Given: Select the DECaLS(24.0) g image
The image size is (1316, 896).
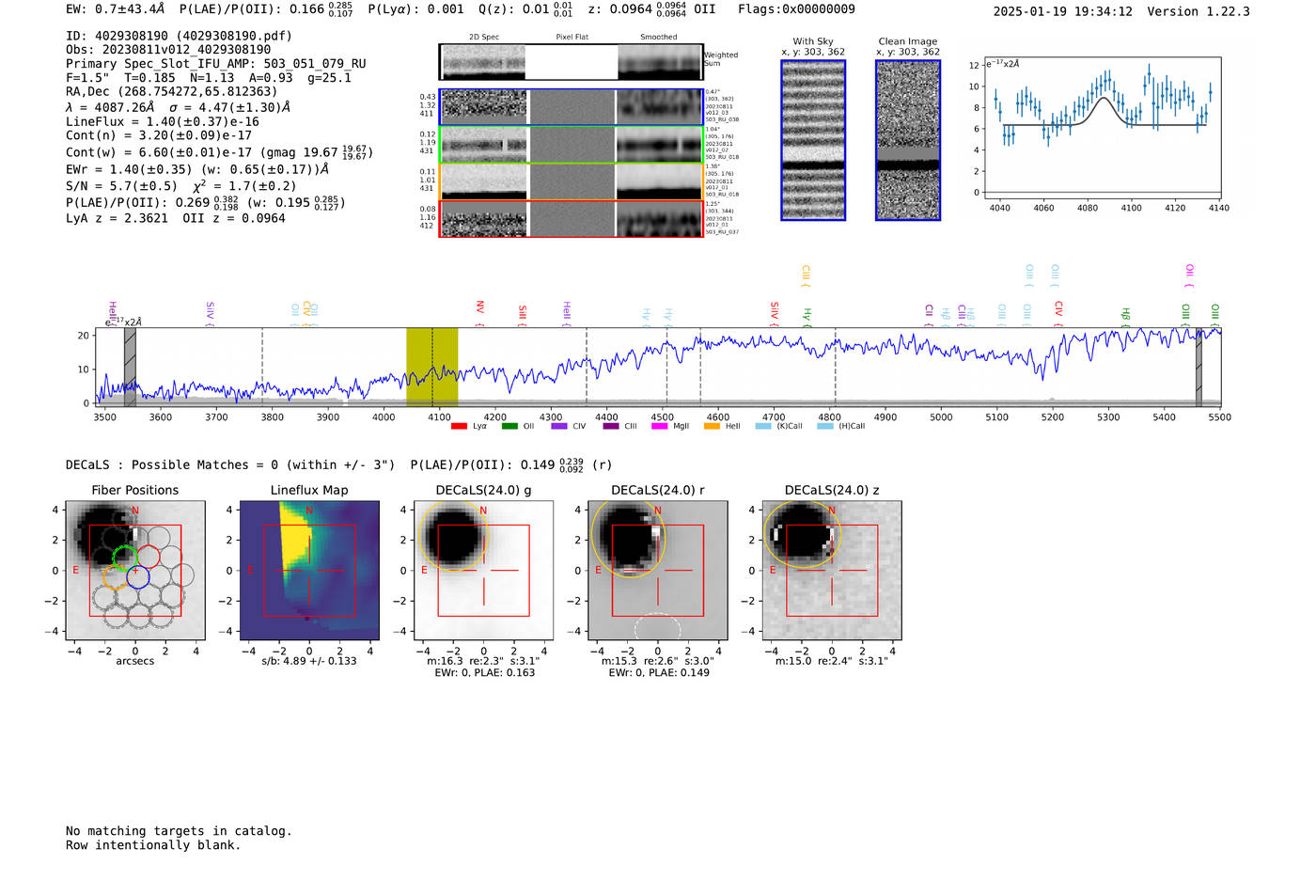Looking at the screenshot, I should tap(484, 570).
